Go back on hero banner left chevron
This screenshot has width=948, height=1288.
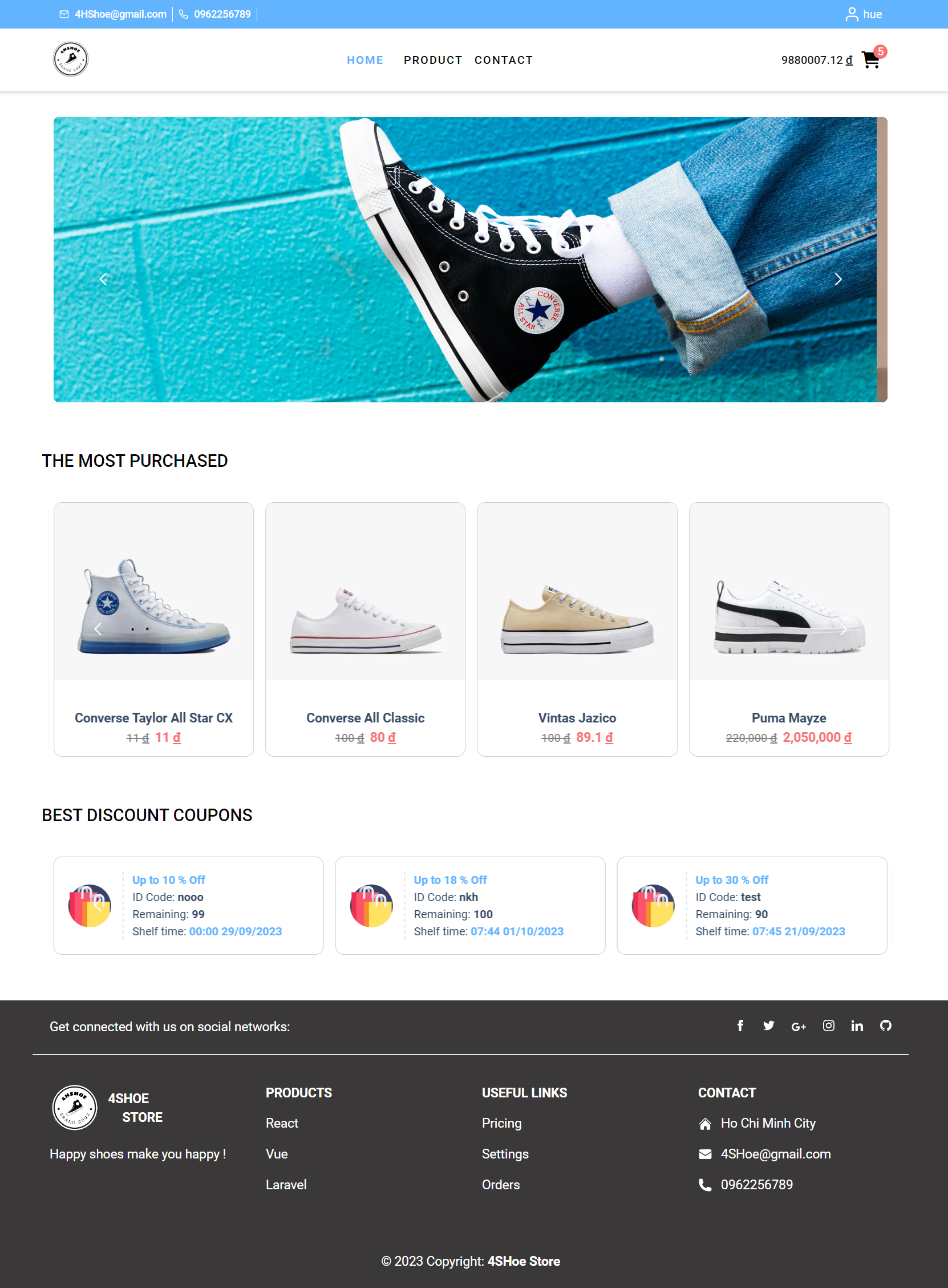coord(103,280)
